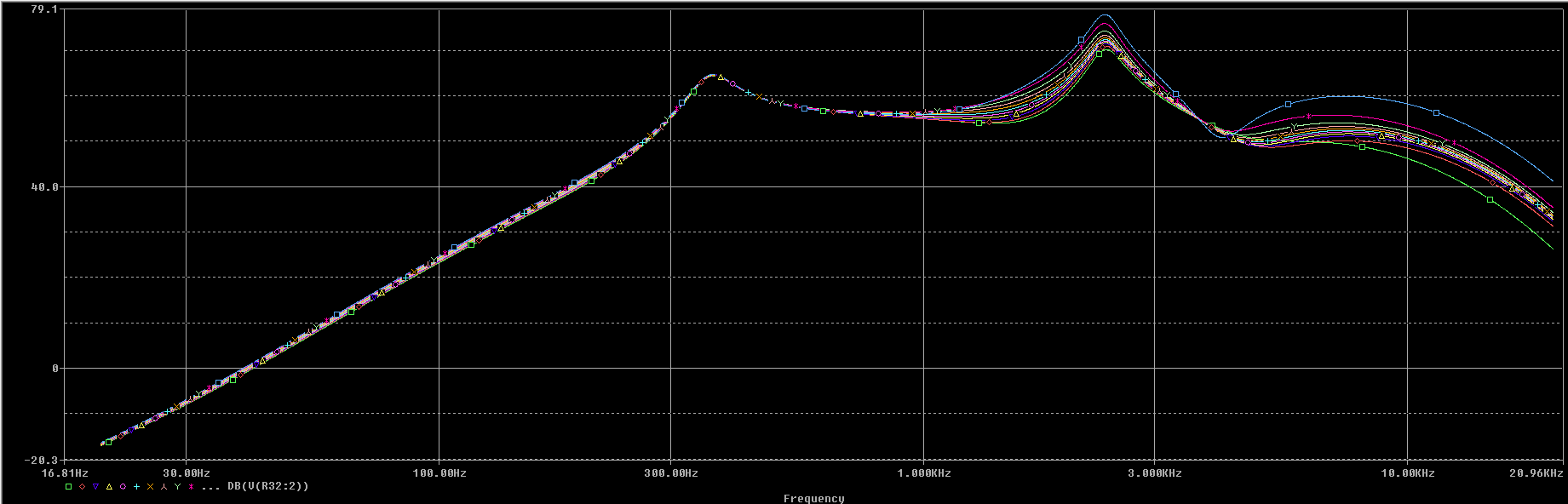Click the 20.96KHz x-axis end label
Image resolution: width=1568 pixels, height=504 pixels.
point(1534,472)
